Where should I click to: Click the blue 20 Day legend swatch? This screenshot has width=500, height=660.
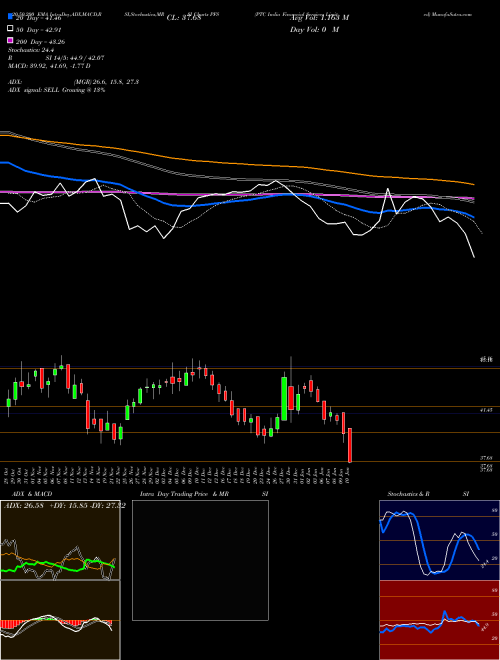coord(10,17)
